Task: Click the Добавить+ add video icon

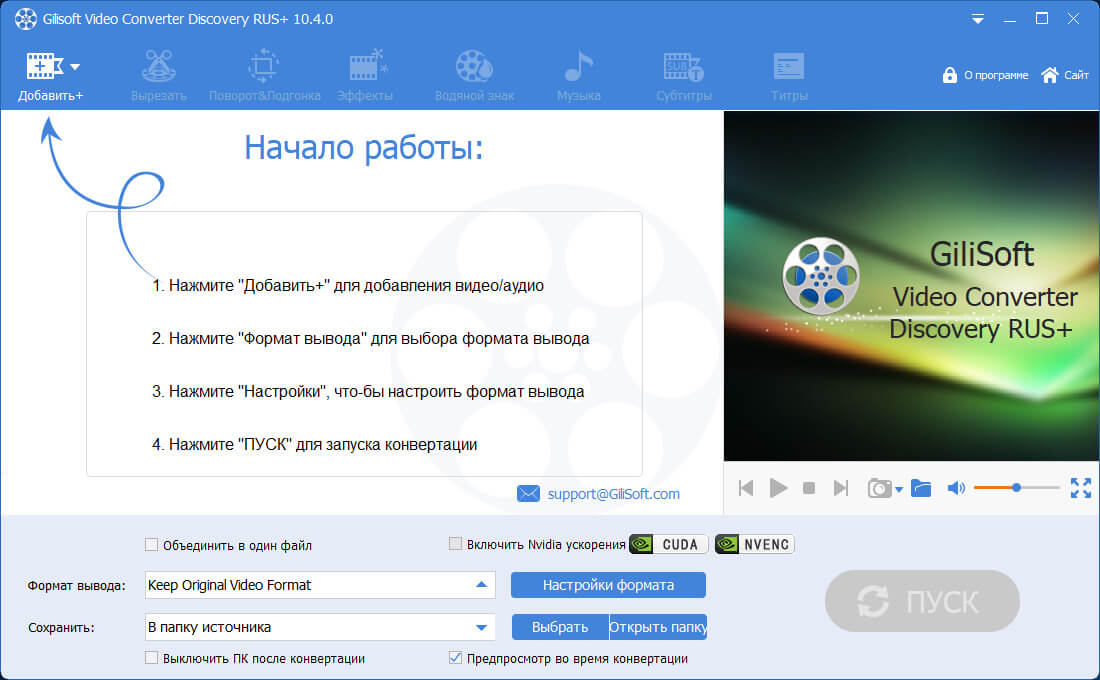Action: click(44, 66)
